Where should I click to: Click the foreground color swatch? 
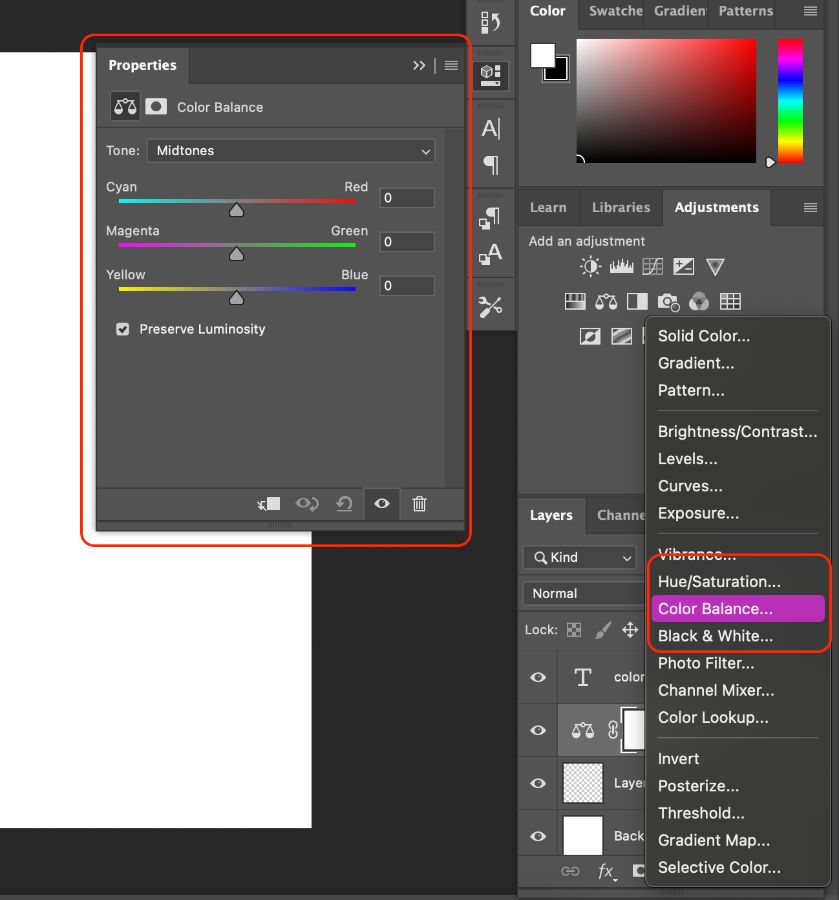click(542, 55)
